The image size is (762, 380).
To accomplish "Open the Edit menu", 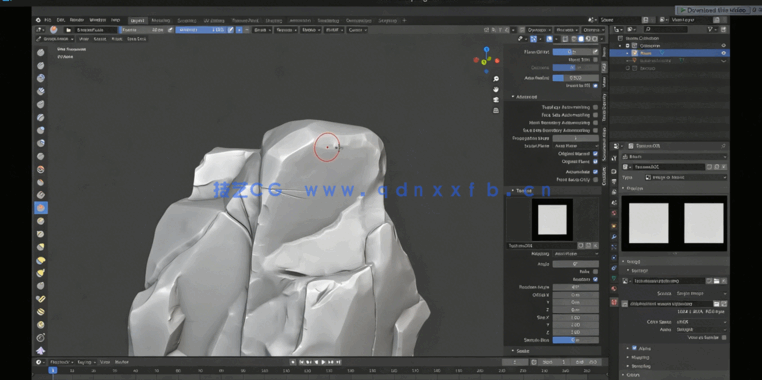I will point(61,20).
